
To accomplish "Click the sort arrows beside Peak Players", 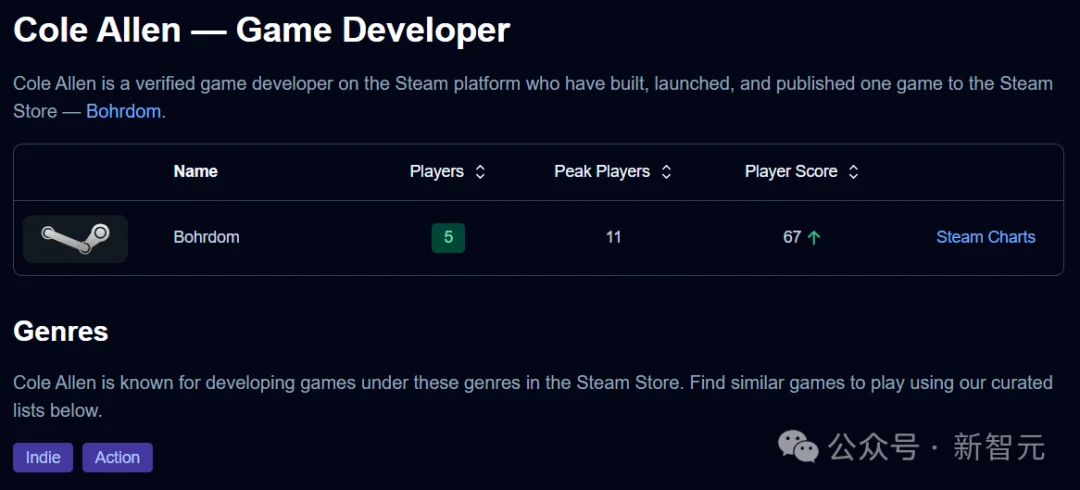I will tap(666, 172).
